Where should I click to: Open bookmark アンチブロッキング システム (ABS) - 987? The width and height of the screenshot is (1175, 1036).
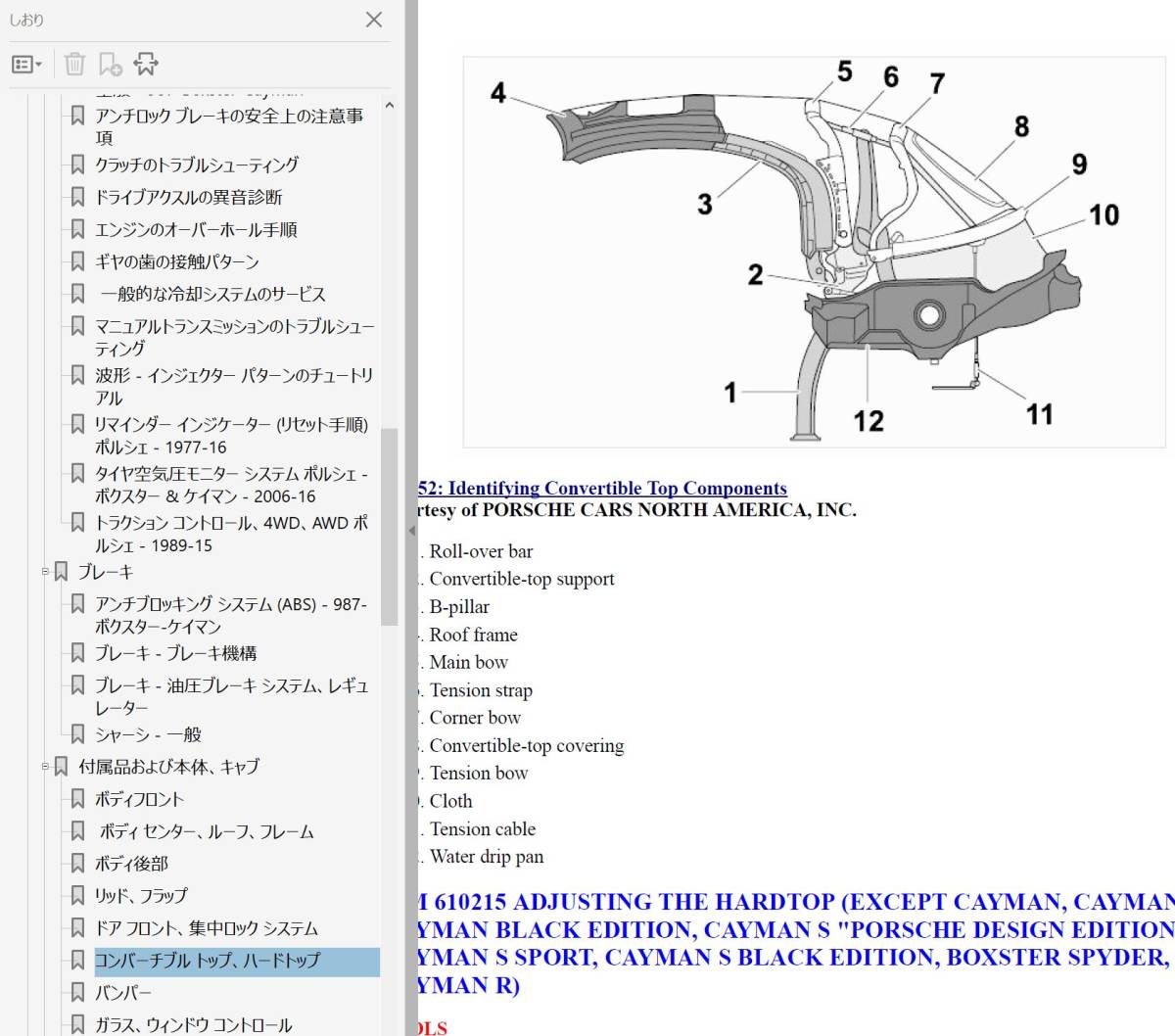(231, 615)
